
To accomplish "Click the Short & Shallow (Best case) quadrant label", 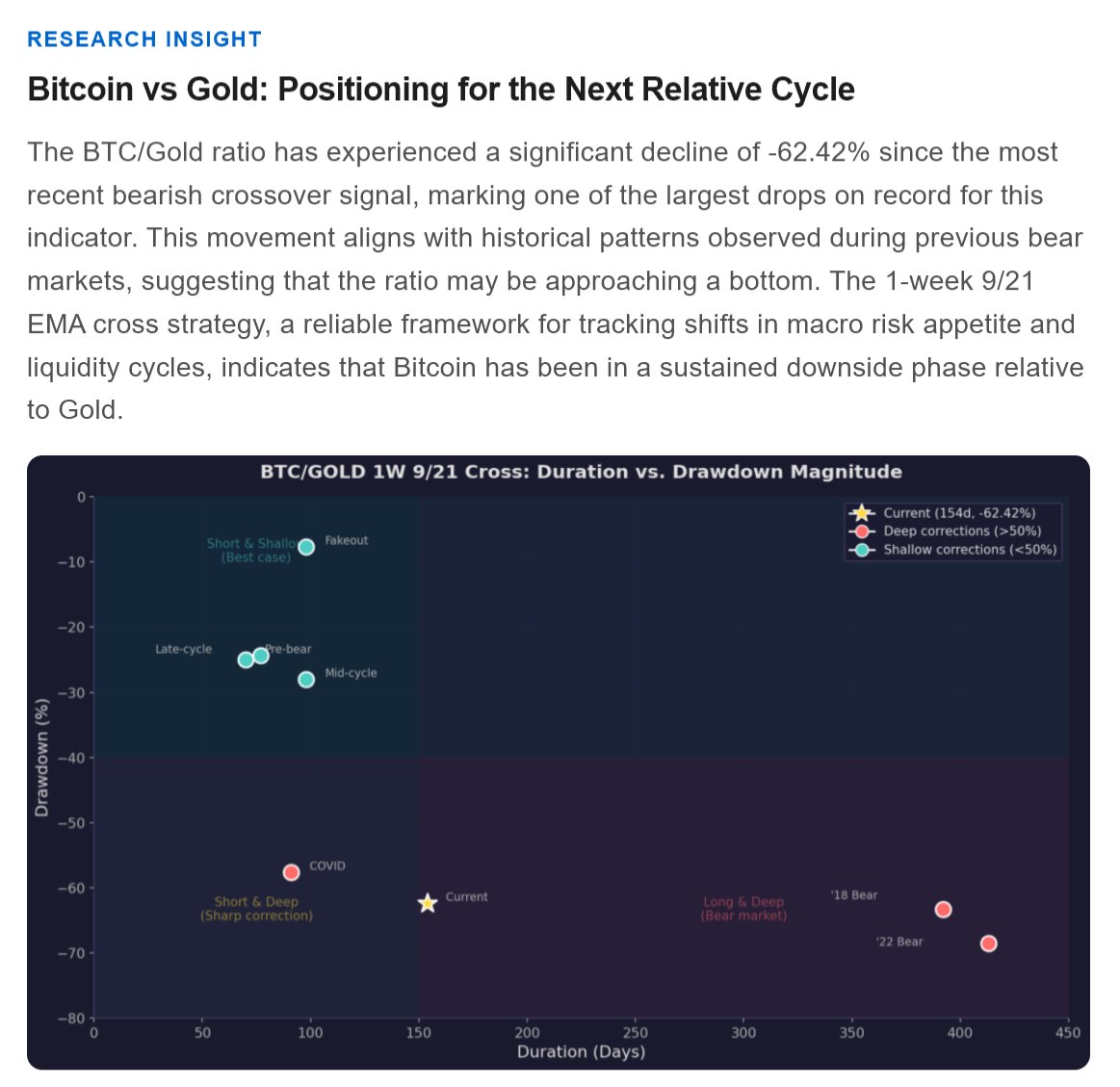I will 252,550.
